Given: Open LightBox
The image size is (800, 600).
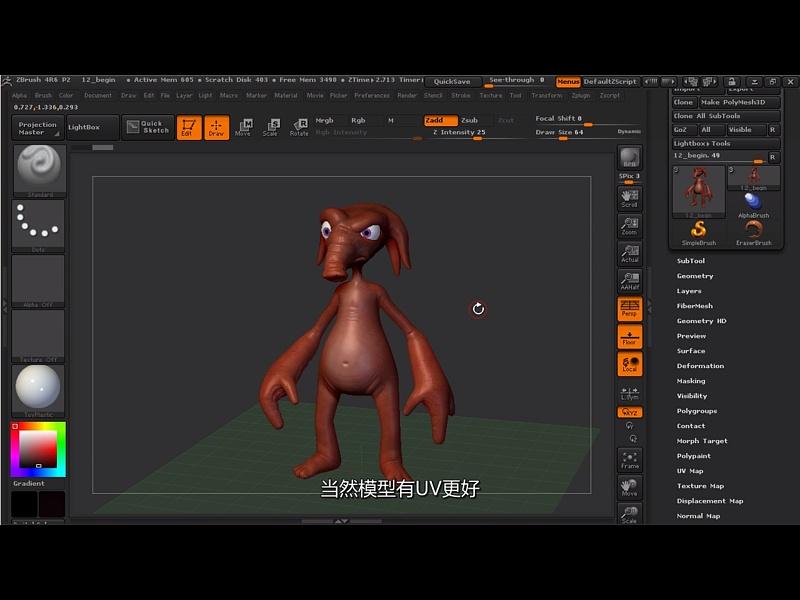Looking at the screenshot, I should (92, 127).
